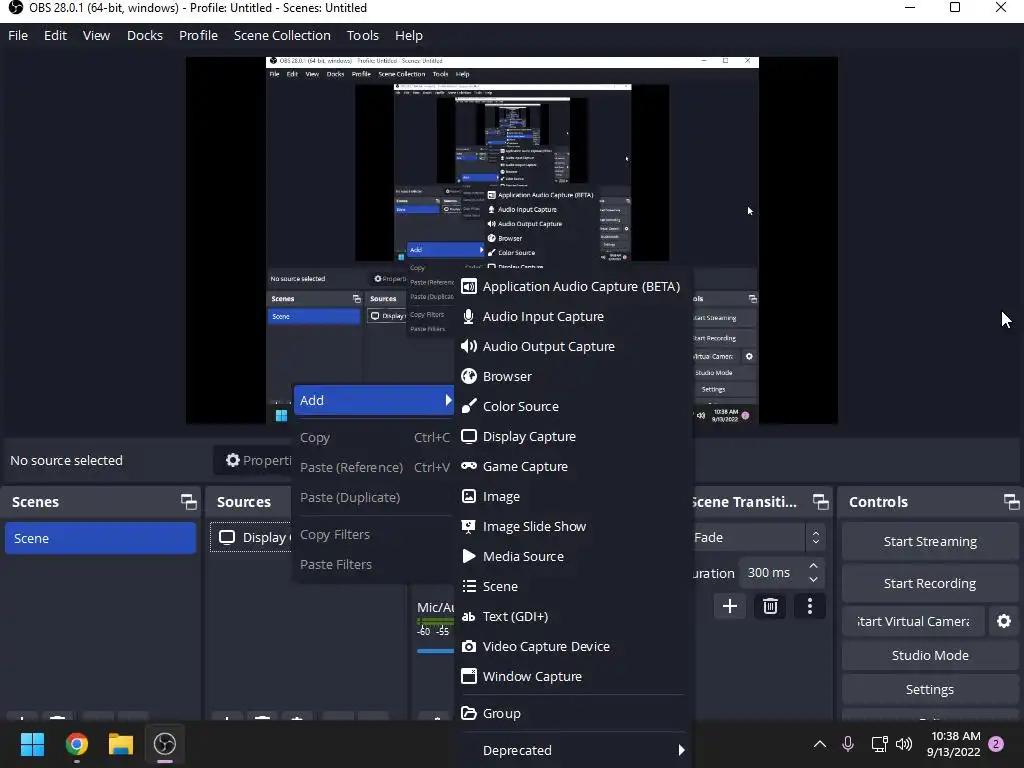
Task: Click the Start Virtual Camera button
Action: click(913, 621)
